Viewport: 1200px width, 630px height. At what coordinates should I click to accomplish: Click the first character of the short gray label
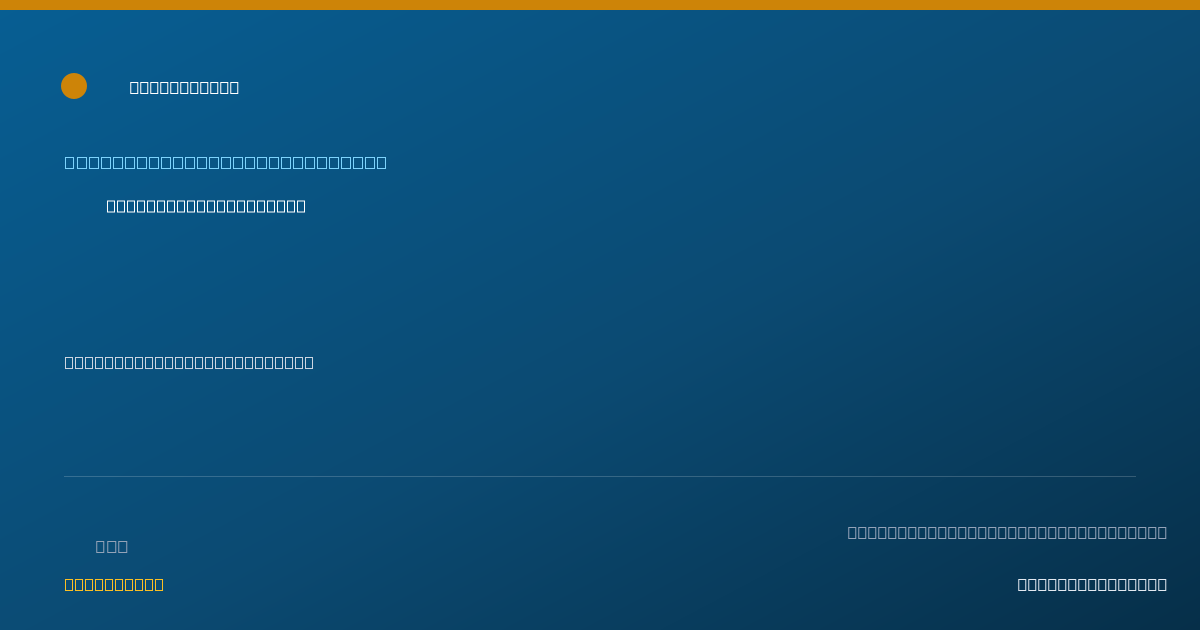101,546
